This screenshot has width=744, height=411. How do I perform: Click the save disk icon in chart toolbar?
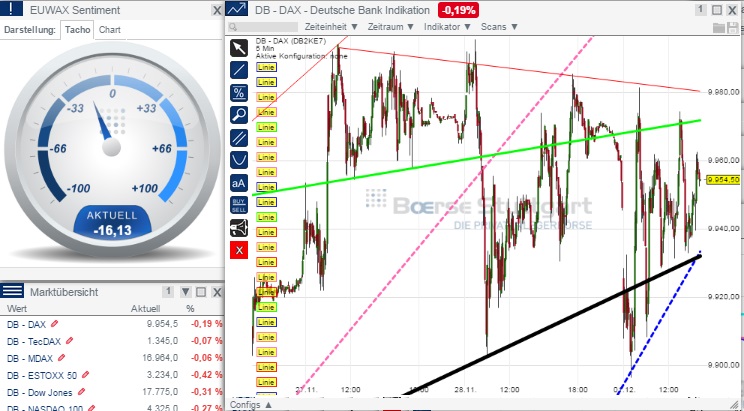click(x=732, y=28)
